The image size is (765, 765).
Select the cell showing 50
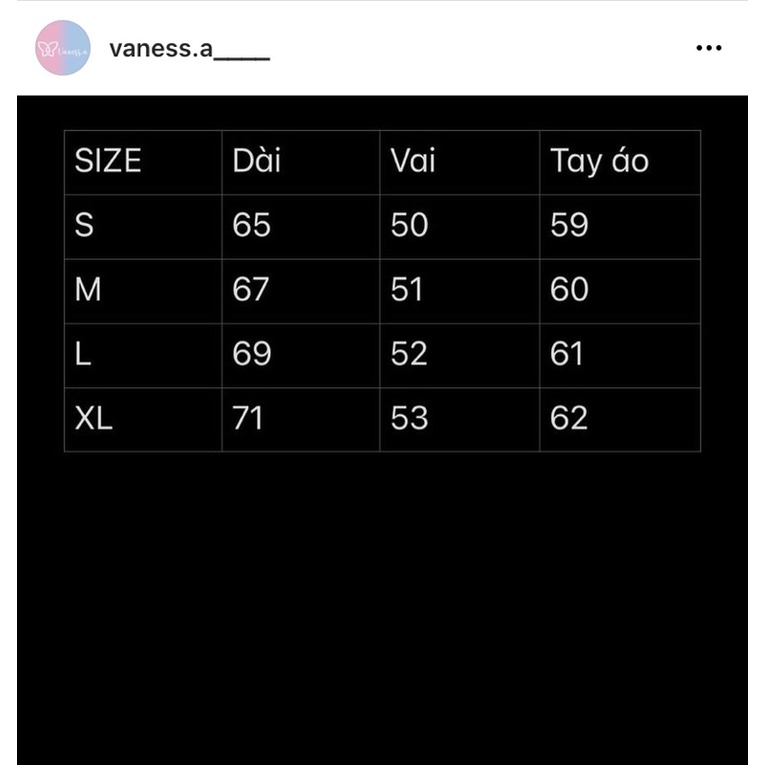pos(460,227)
